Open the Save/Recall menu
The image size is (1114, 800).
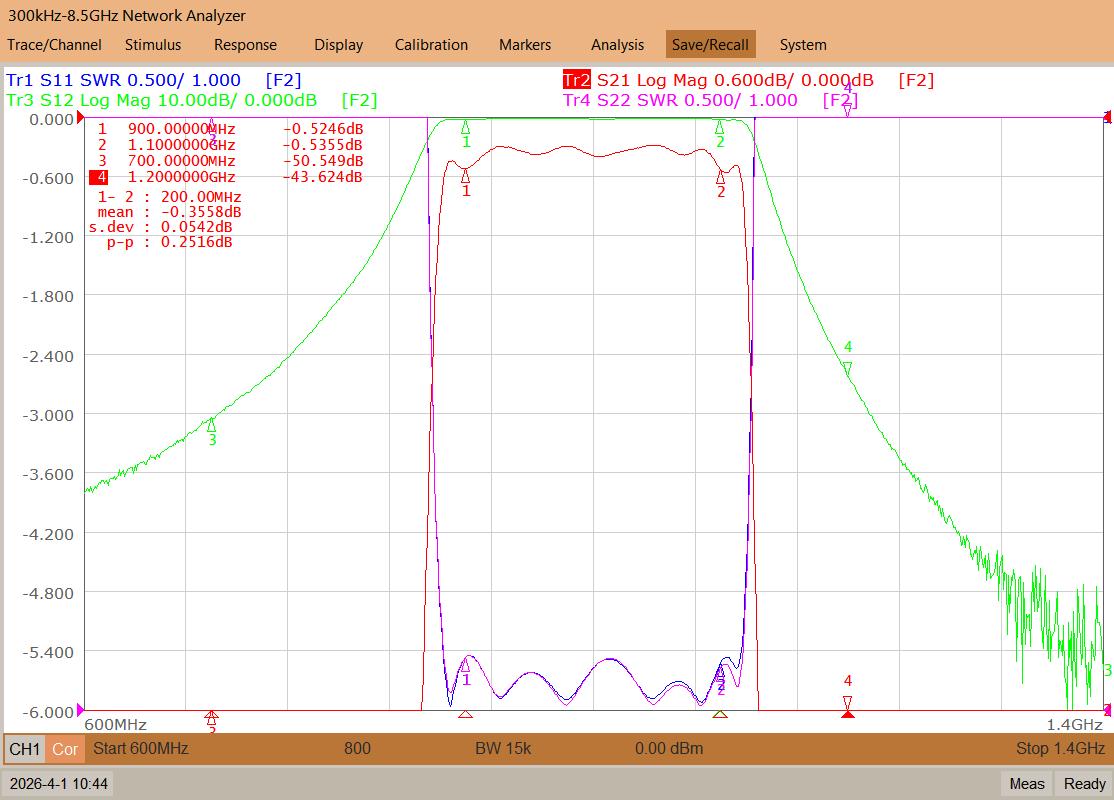[710, 45]
